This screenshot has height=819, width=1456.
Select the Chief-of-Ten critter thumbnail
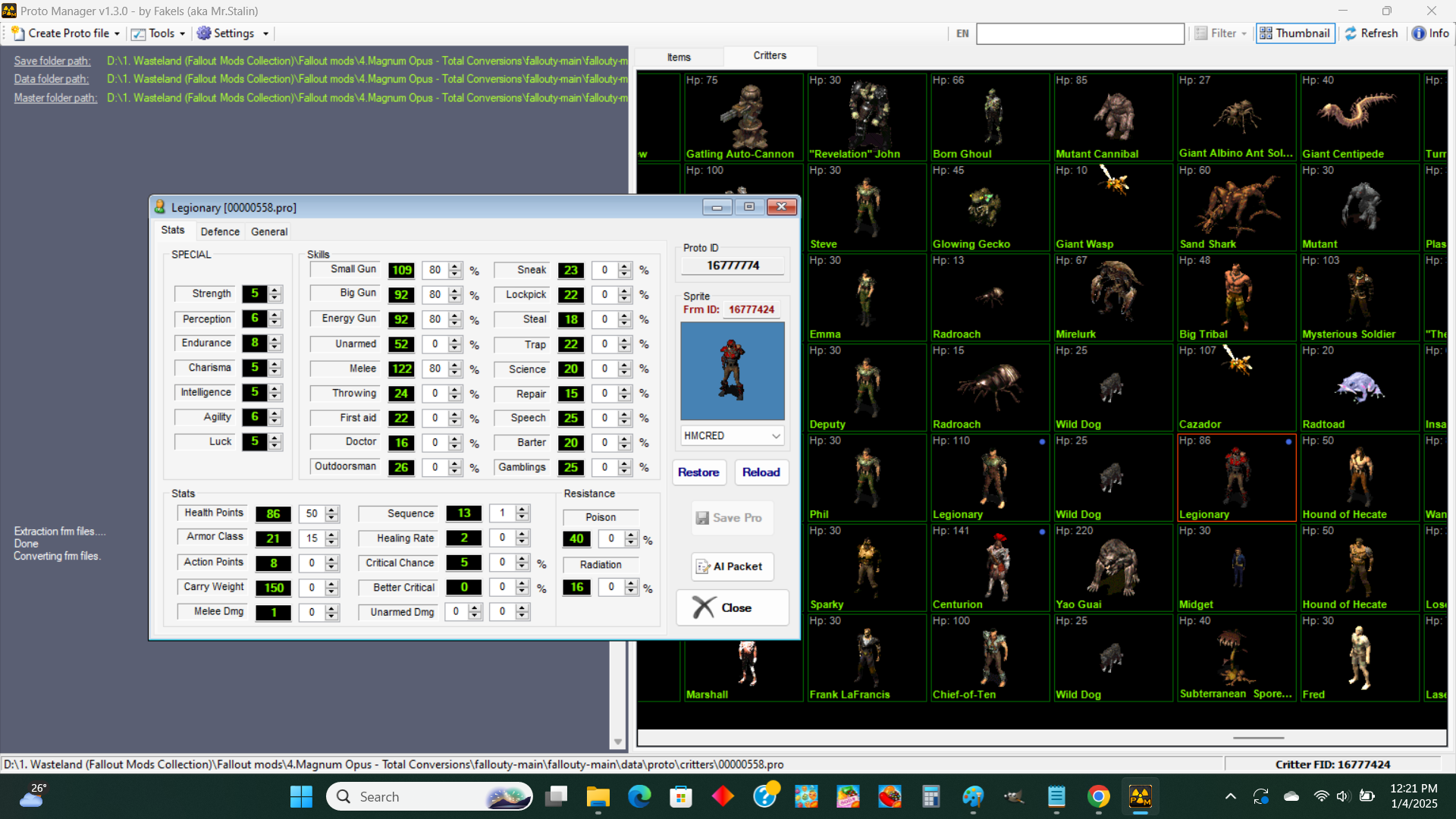(x=990, y=658)
